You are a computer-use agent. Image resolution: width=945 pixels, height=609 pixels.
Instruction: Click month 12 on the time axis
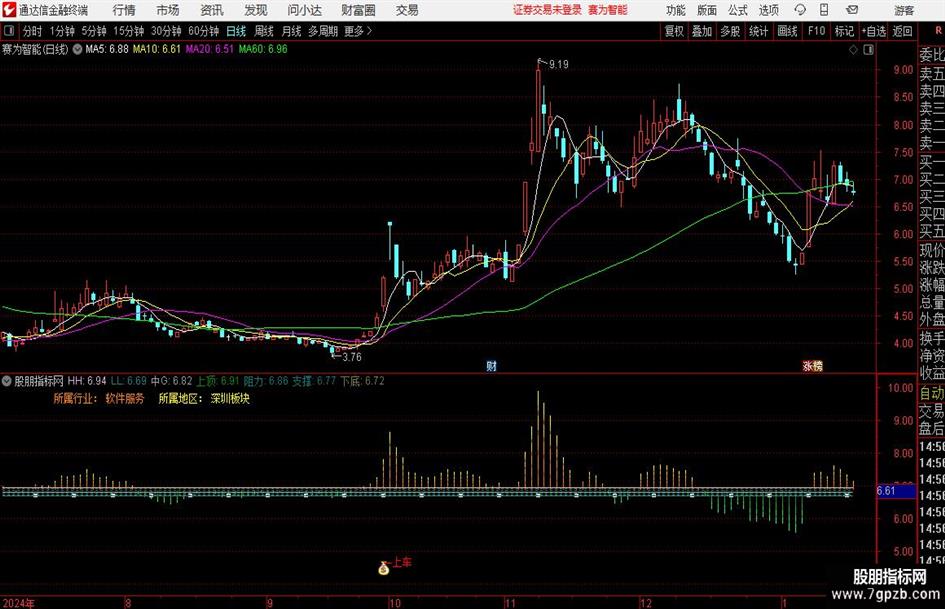[x=645, y=603]
